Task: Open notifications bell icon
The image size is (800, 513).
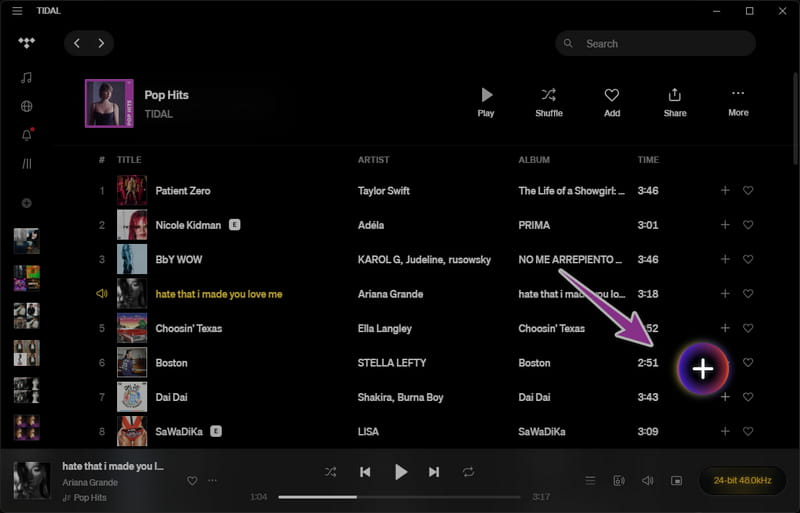Action: tap(27, 135)
